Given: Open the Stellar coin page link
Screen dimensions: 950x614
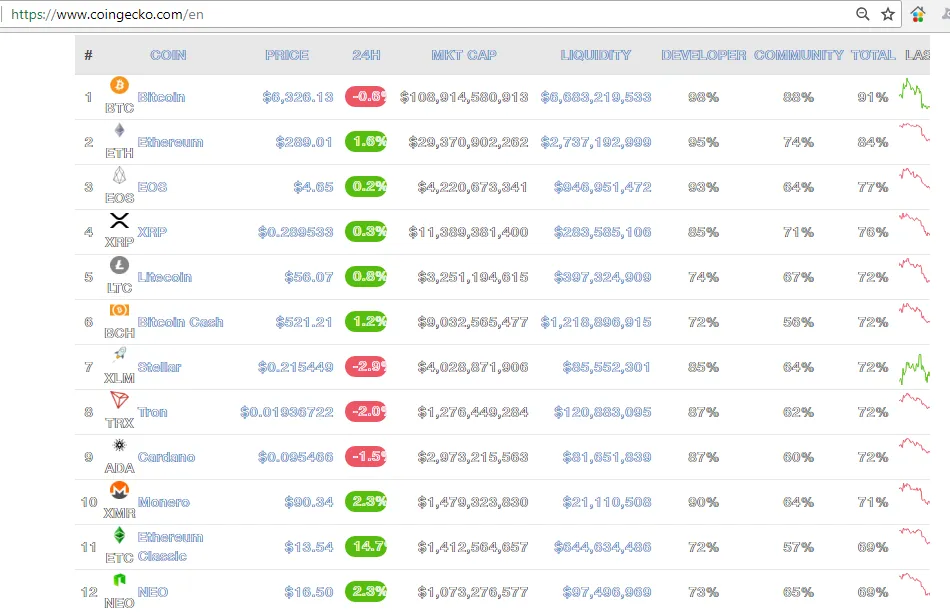Looking at the screenshot, I should coord(159,367).
